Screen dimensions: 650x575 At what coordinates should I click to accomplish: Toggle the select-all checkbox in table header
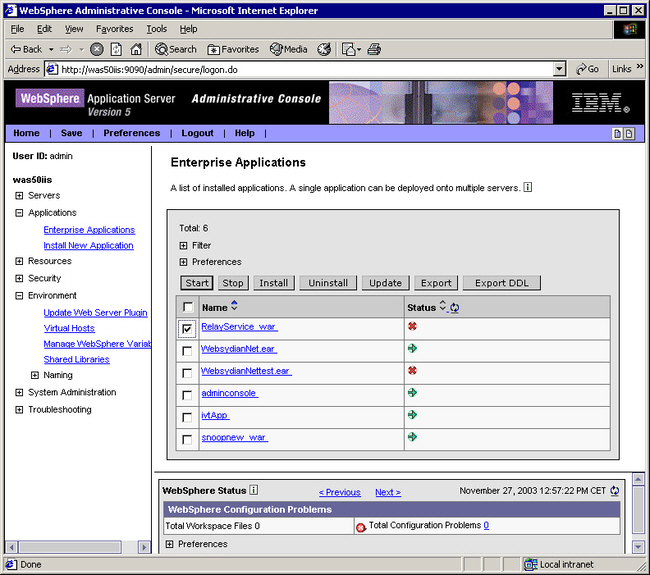point(188,307)
